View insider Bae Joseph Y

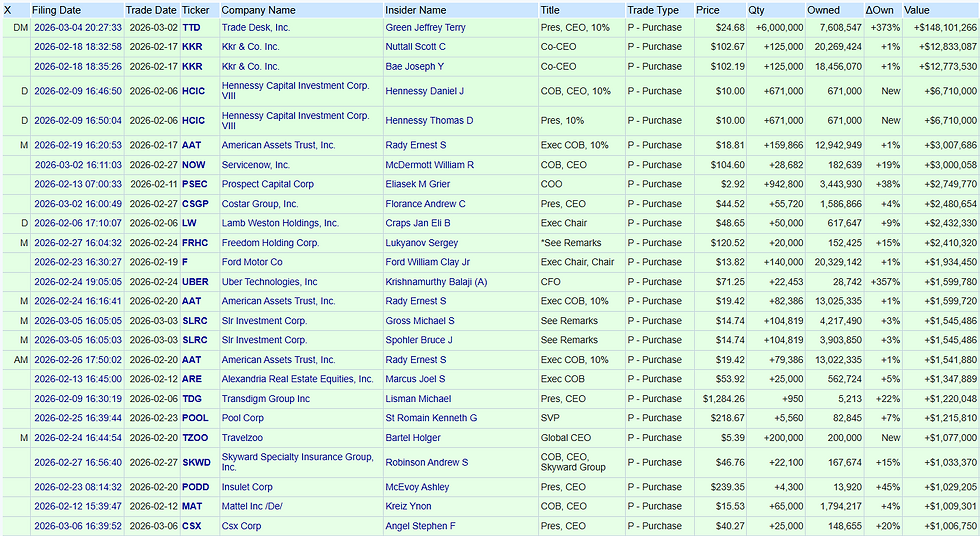(x=414, y=66)
